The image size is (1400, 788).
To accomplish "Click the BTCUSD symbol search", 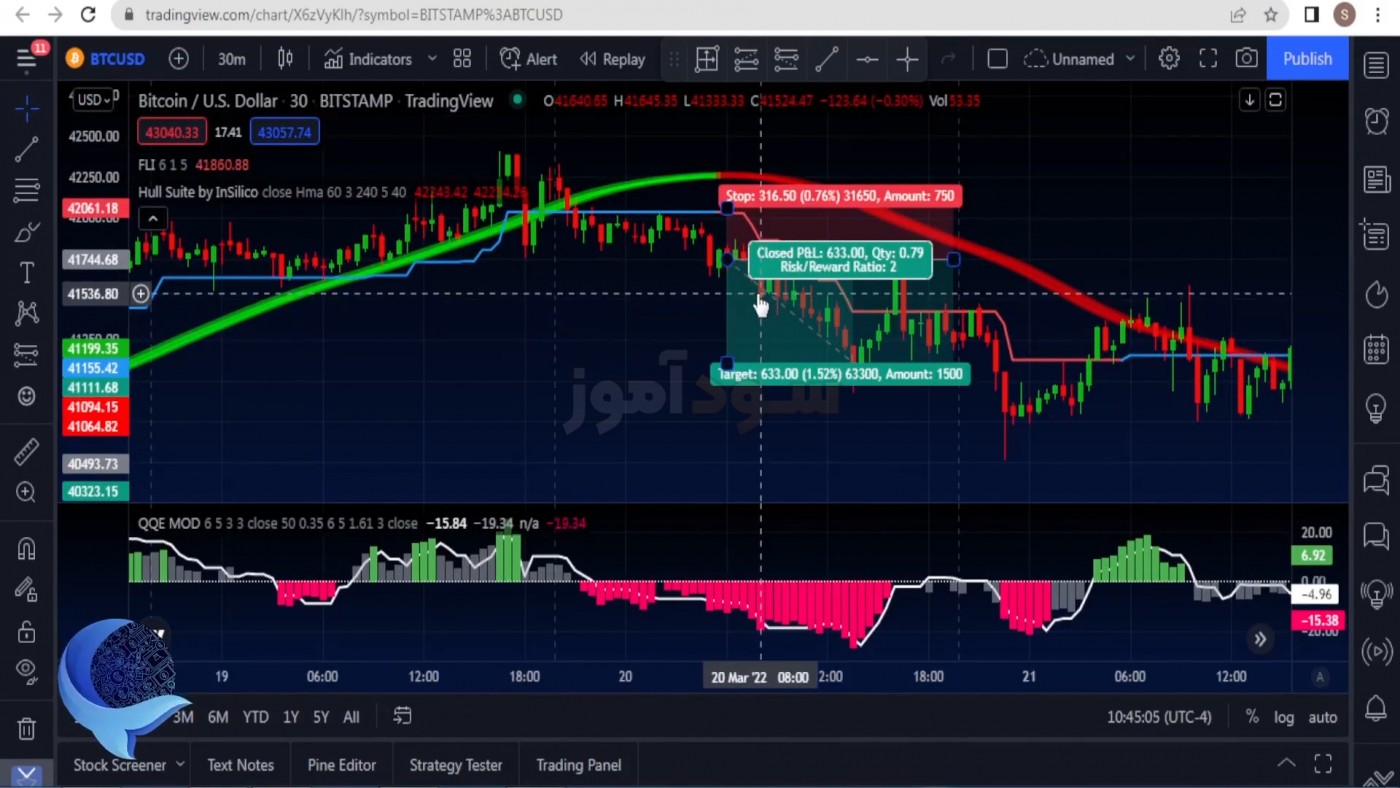I will 106,59.
